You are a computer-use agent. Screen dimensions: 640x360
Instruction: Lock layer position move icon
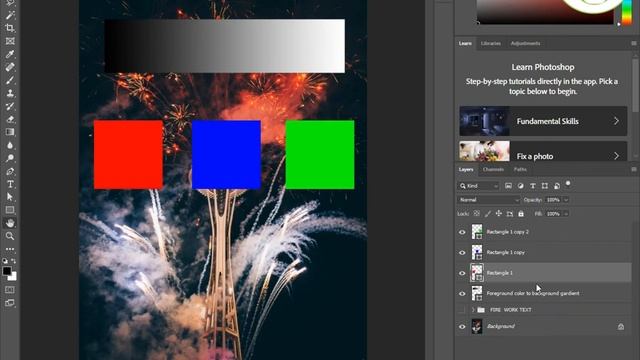coord(499,214)
